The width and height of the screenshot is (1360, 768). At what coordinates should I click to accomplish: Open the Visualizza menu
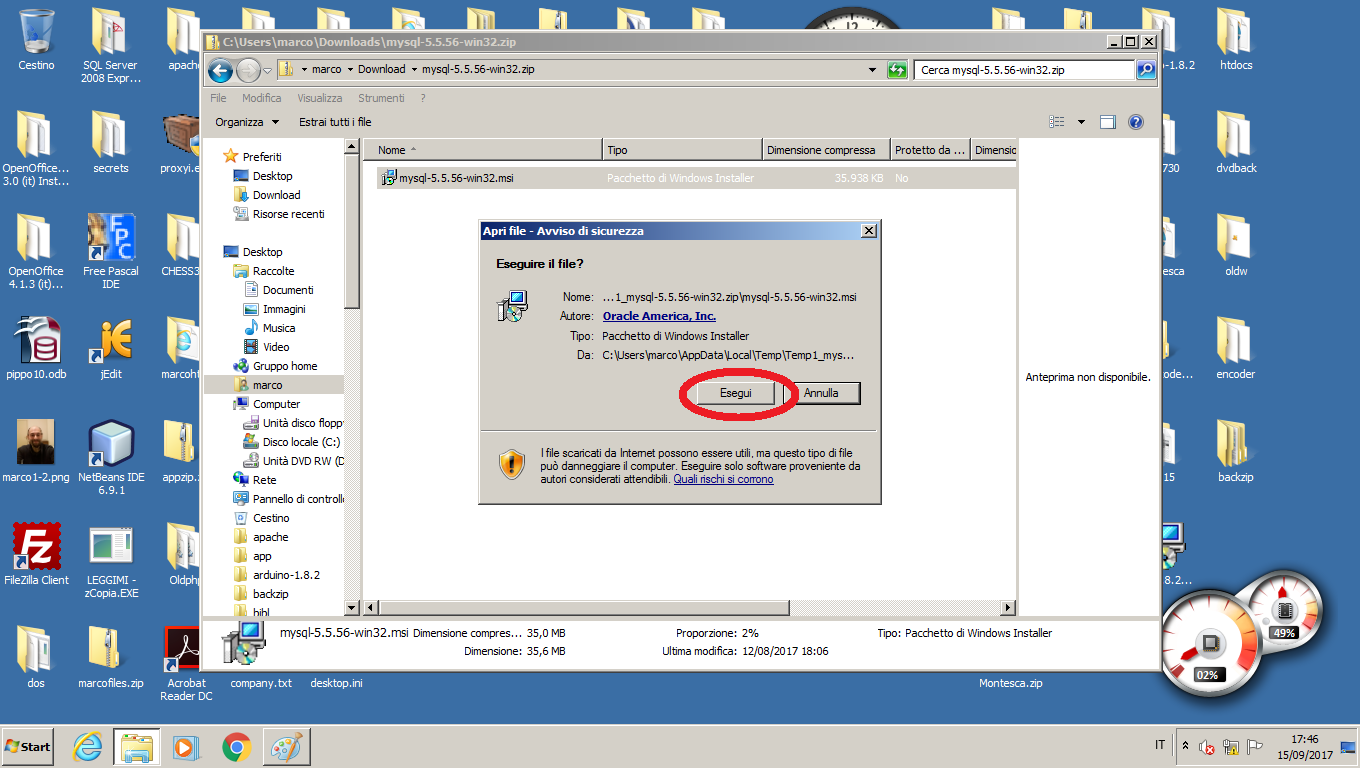(319, 98)
